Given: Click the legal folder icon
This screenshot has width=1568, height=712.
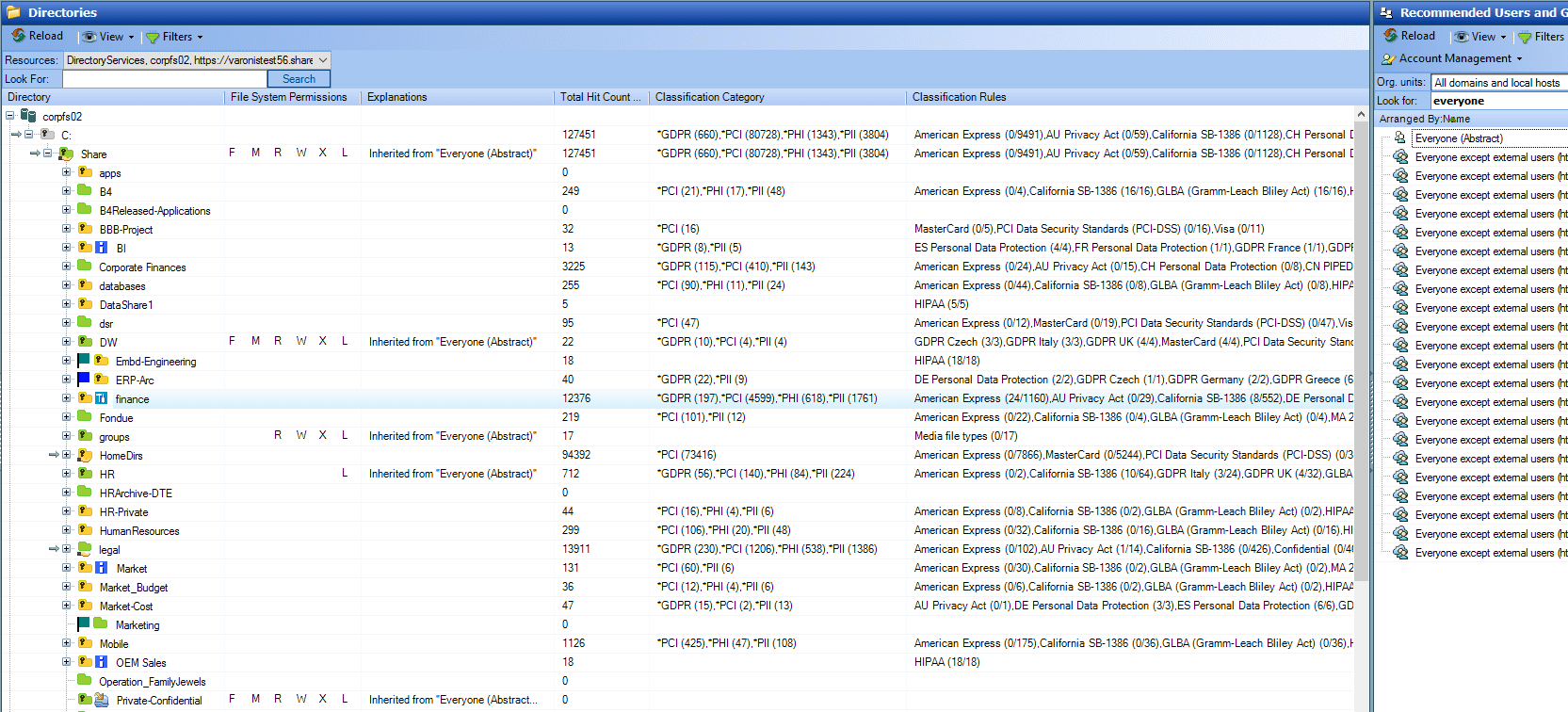Looking at the screenshot, I should tap(85, 549).
